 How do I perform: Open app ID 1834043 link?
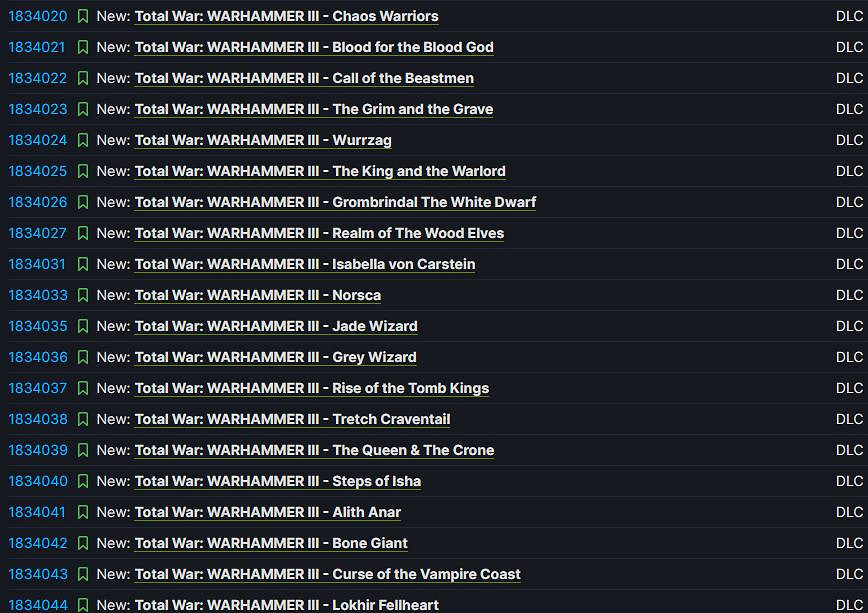pos(37,574)
